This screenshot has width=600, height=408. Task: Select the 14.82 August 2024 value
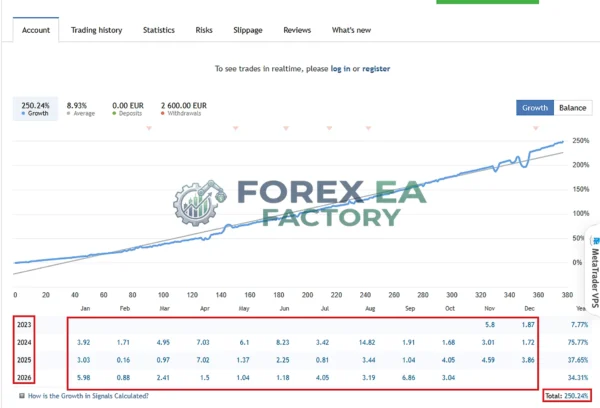pos(367,342)
